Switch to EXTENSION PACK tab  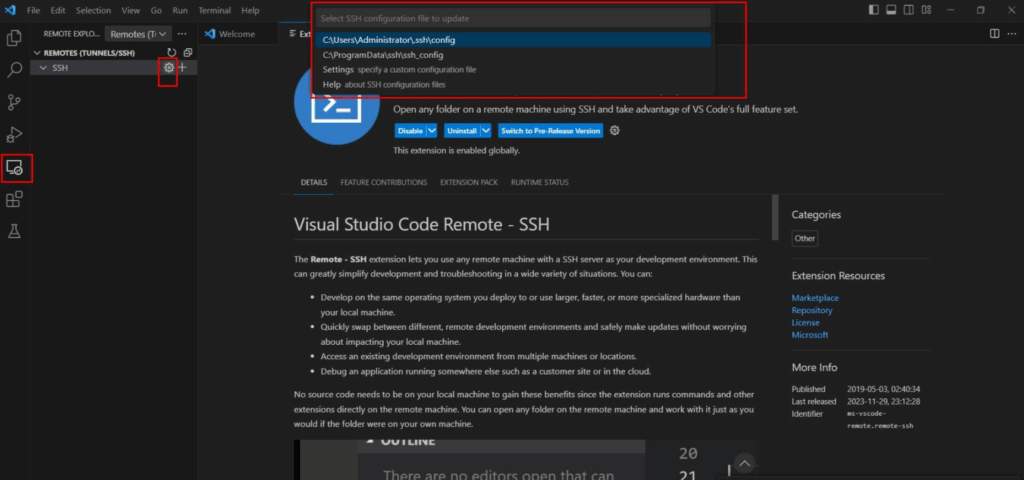469,182
